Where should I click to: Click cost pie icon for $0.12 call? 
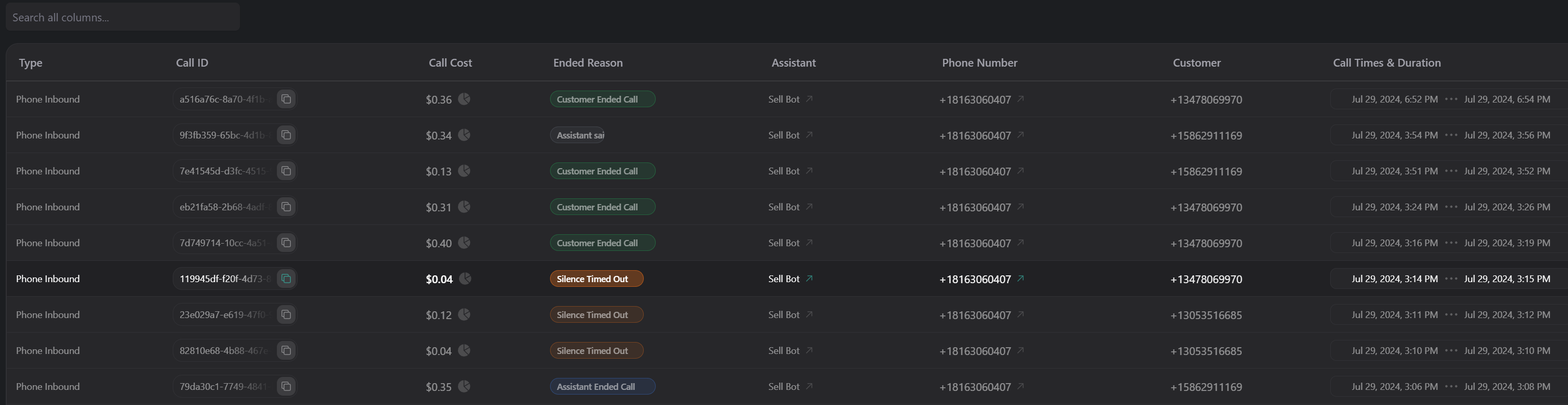[464, 314]
